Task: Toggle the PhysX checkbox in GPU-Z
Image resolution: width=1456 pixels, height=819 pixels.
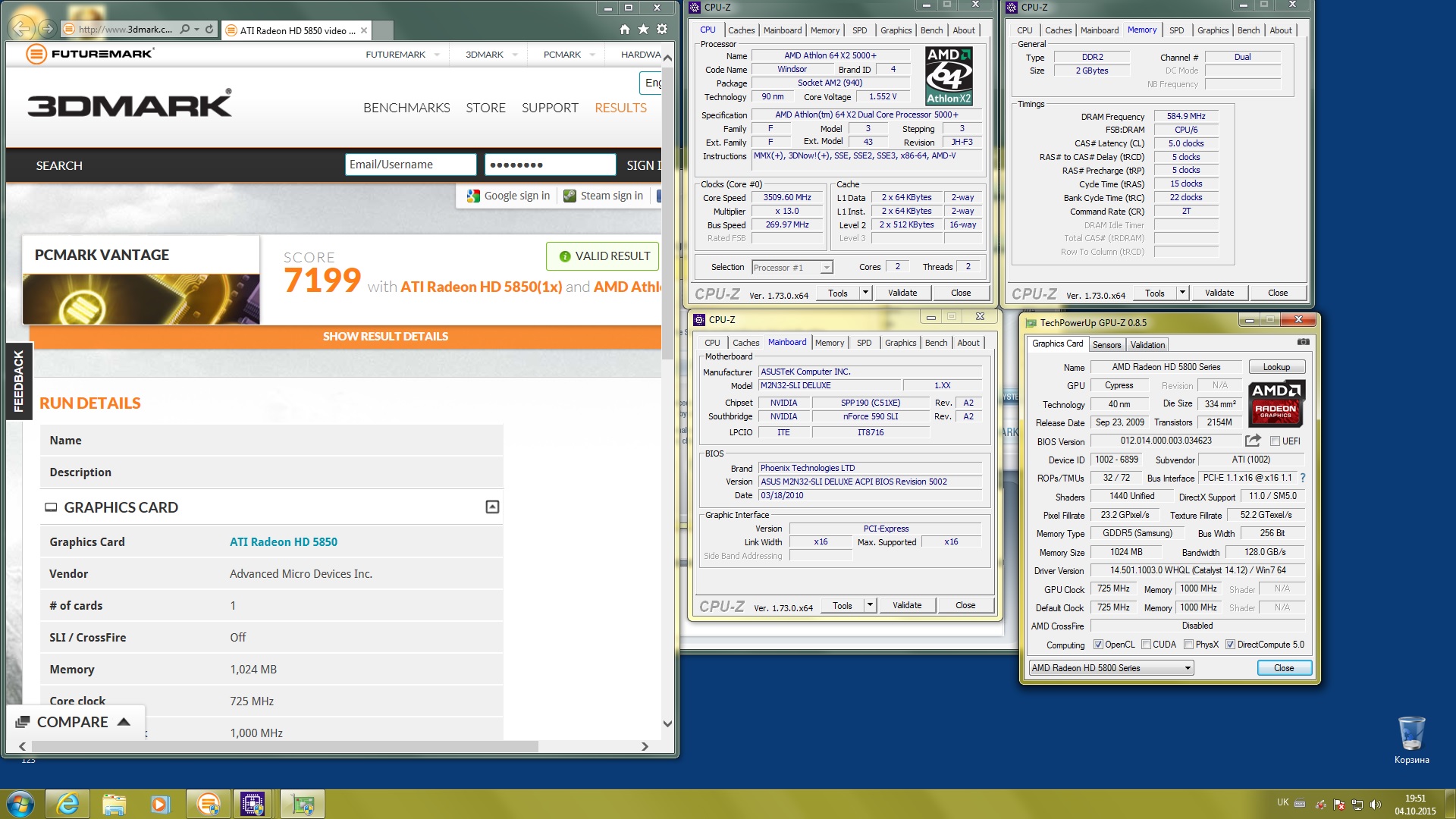Action: 1188,645
